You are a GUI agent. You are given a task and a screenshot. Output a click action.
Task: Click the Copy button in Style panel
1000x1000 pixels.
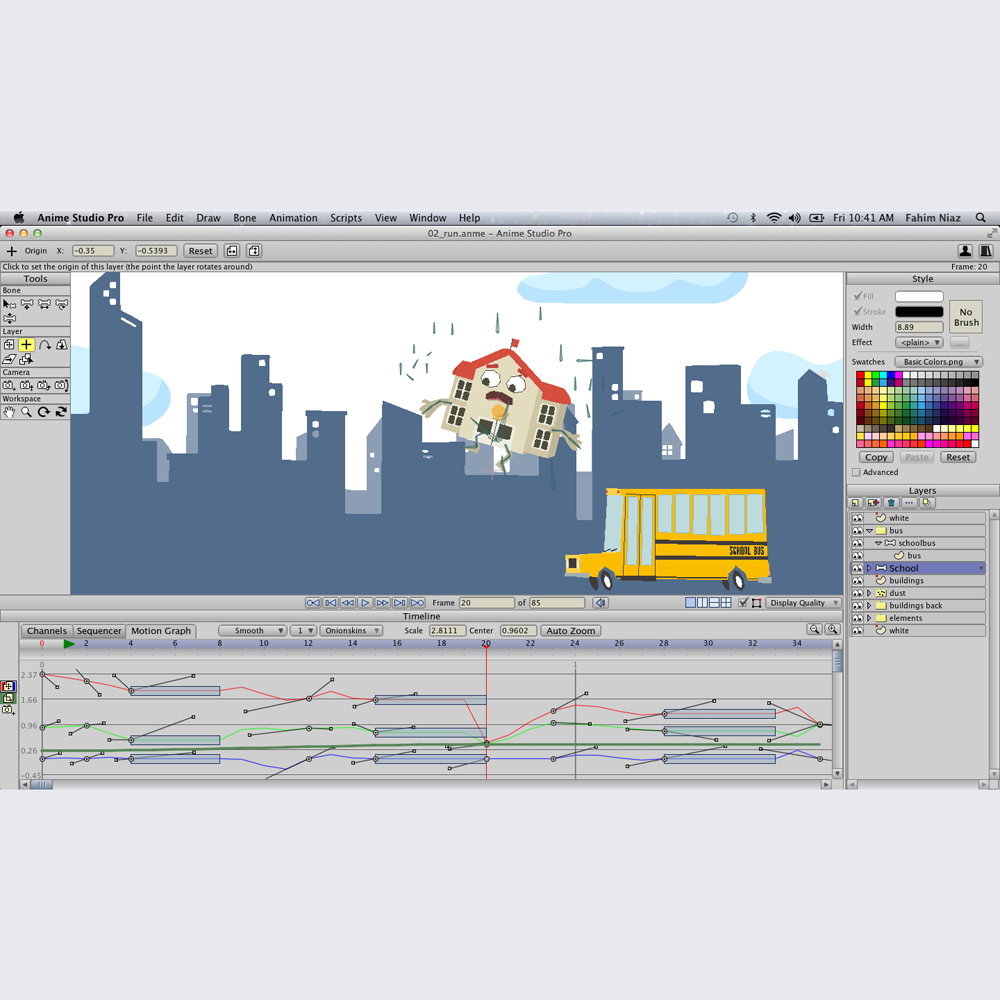coord(876,457)
